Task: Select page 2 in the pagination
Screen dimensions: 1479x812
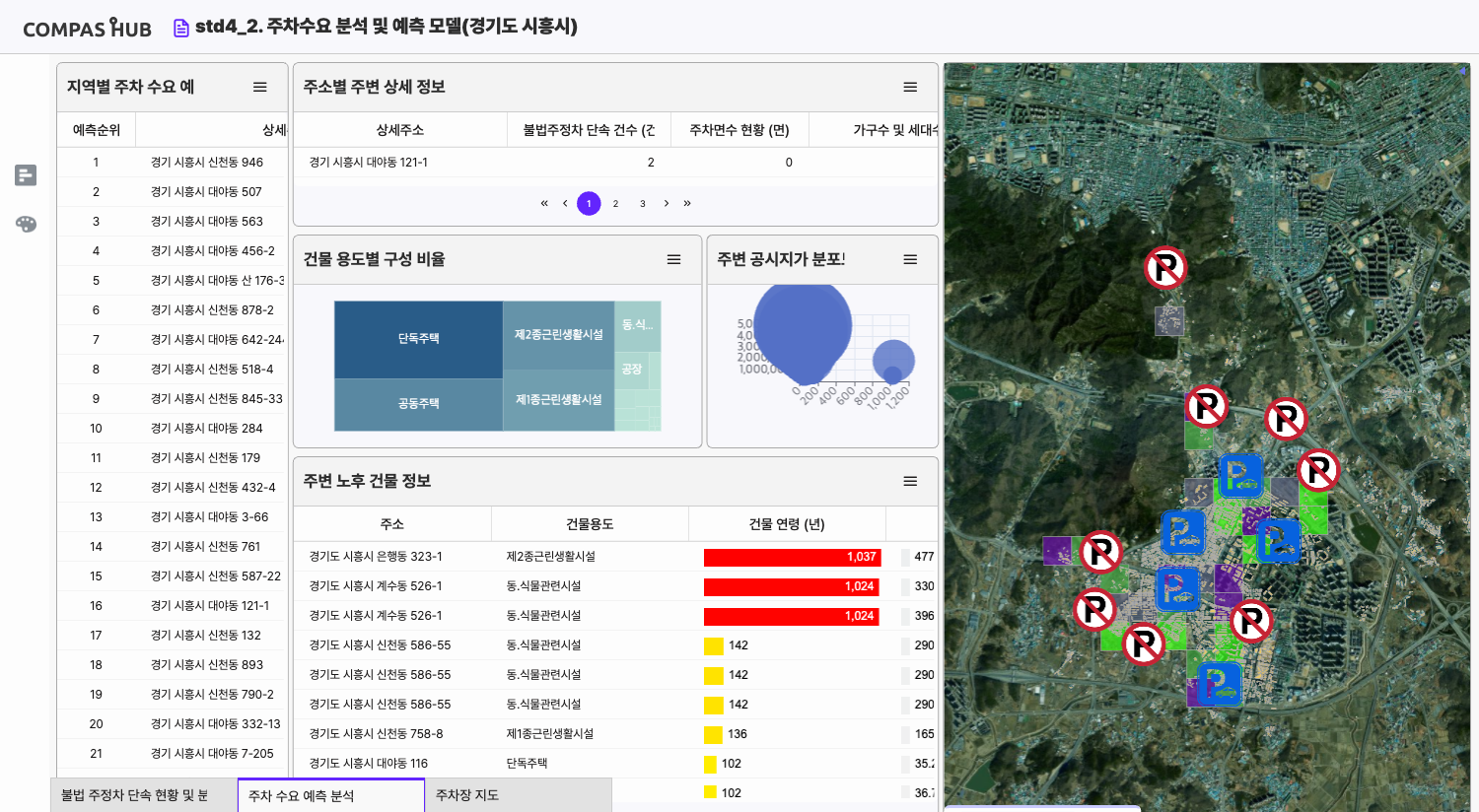Action: [x=615, y=203]
